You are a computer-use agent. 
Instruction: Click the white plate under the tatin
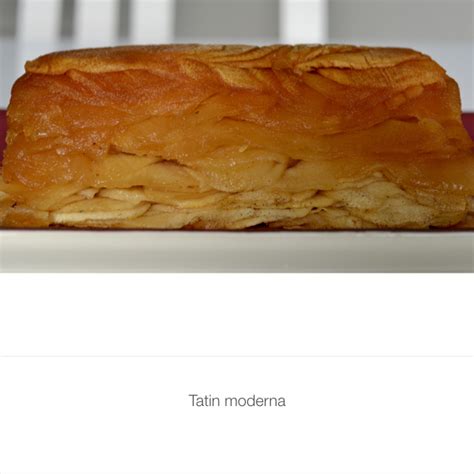point(237,250)
